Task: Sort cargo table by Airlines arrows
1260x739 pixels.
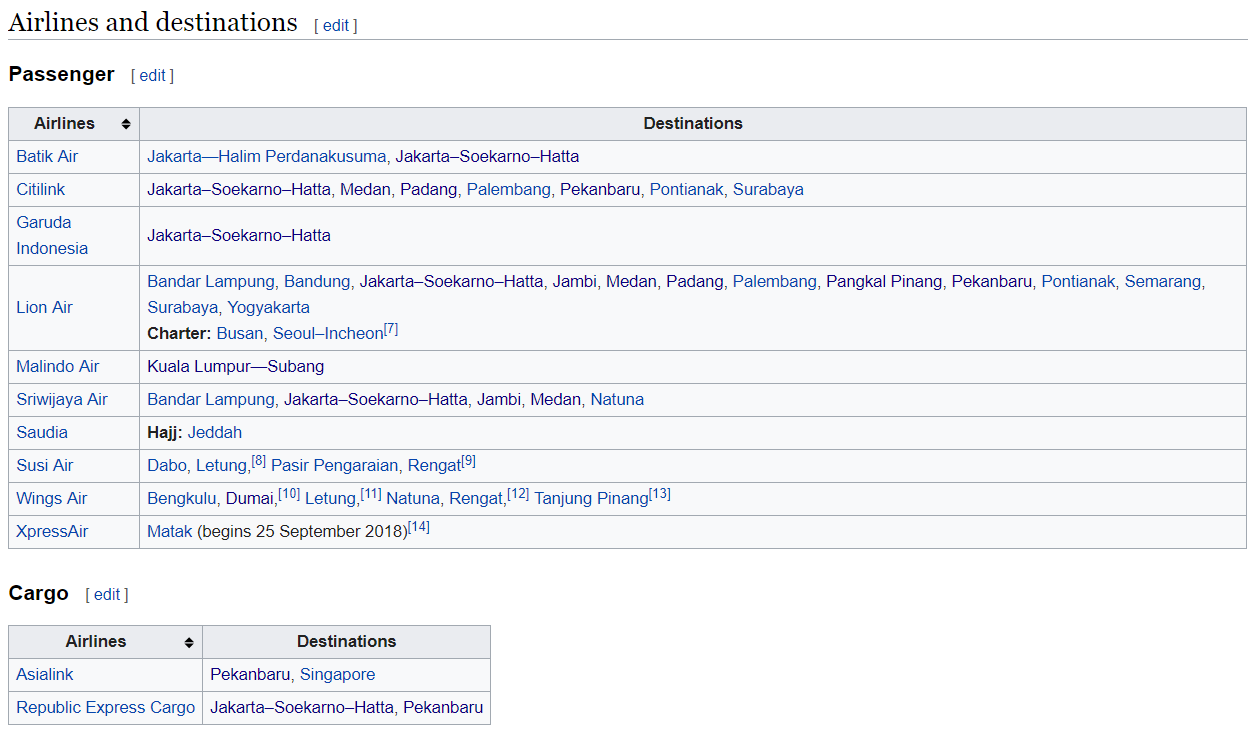Action: coord(189,642)
